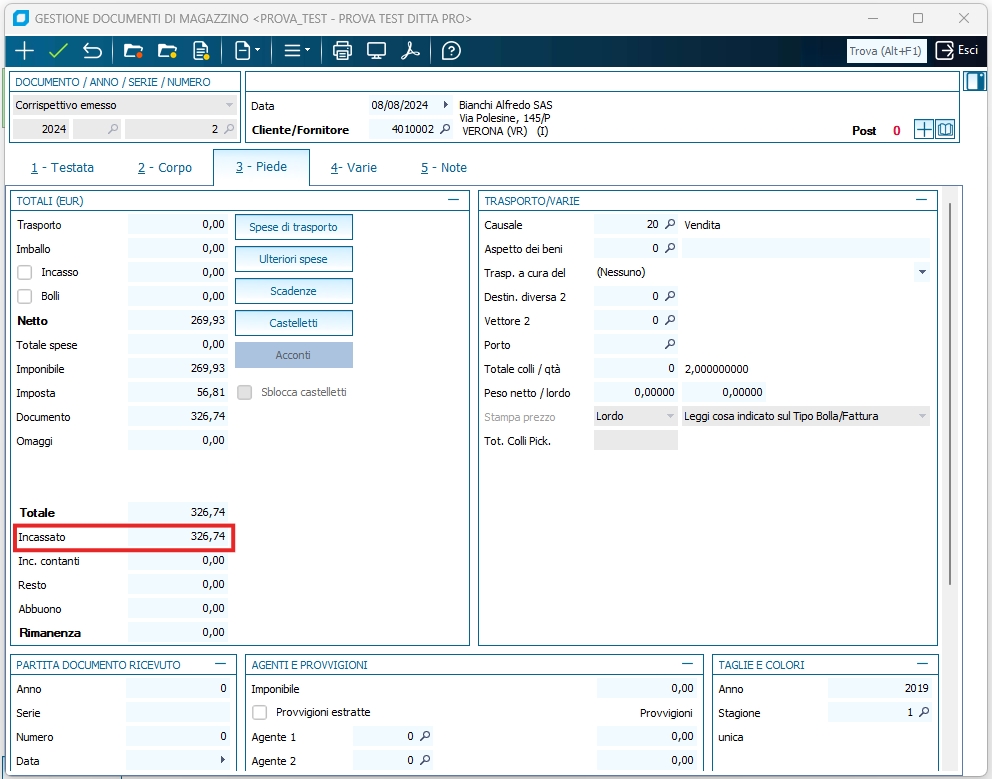Check the Provvigioni estratte checkbox

[260, 713]
